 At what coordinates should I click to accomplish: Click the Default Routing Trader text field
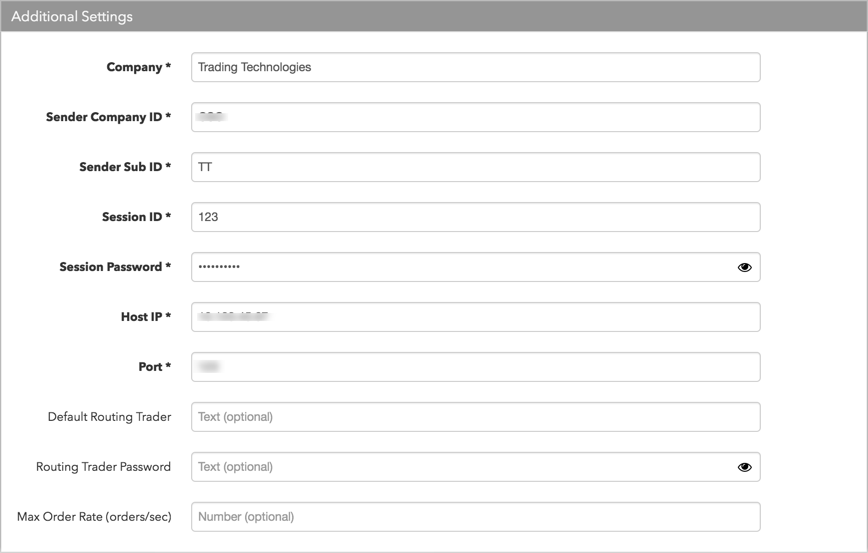pos(476,417)
